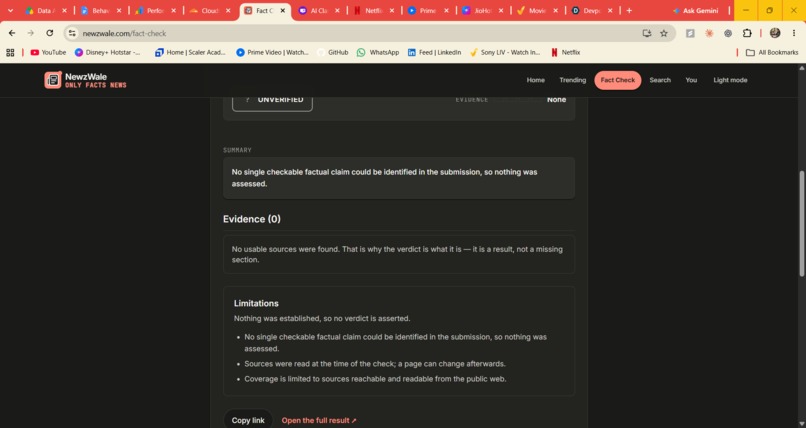Click the scrollbar down arrow

pos(801,423)
